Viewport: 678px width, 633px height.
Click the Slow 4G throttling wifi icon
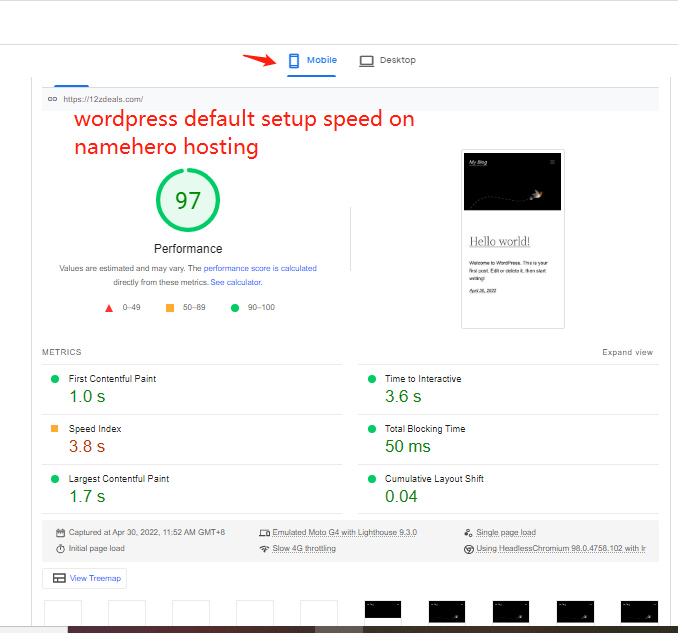coord(264,549)
